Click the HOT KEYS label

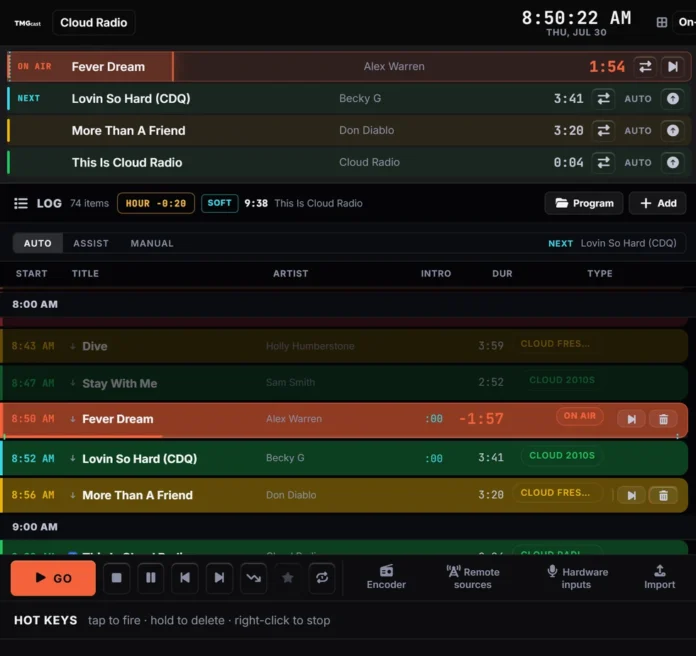[x=46, y=620]
